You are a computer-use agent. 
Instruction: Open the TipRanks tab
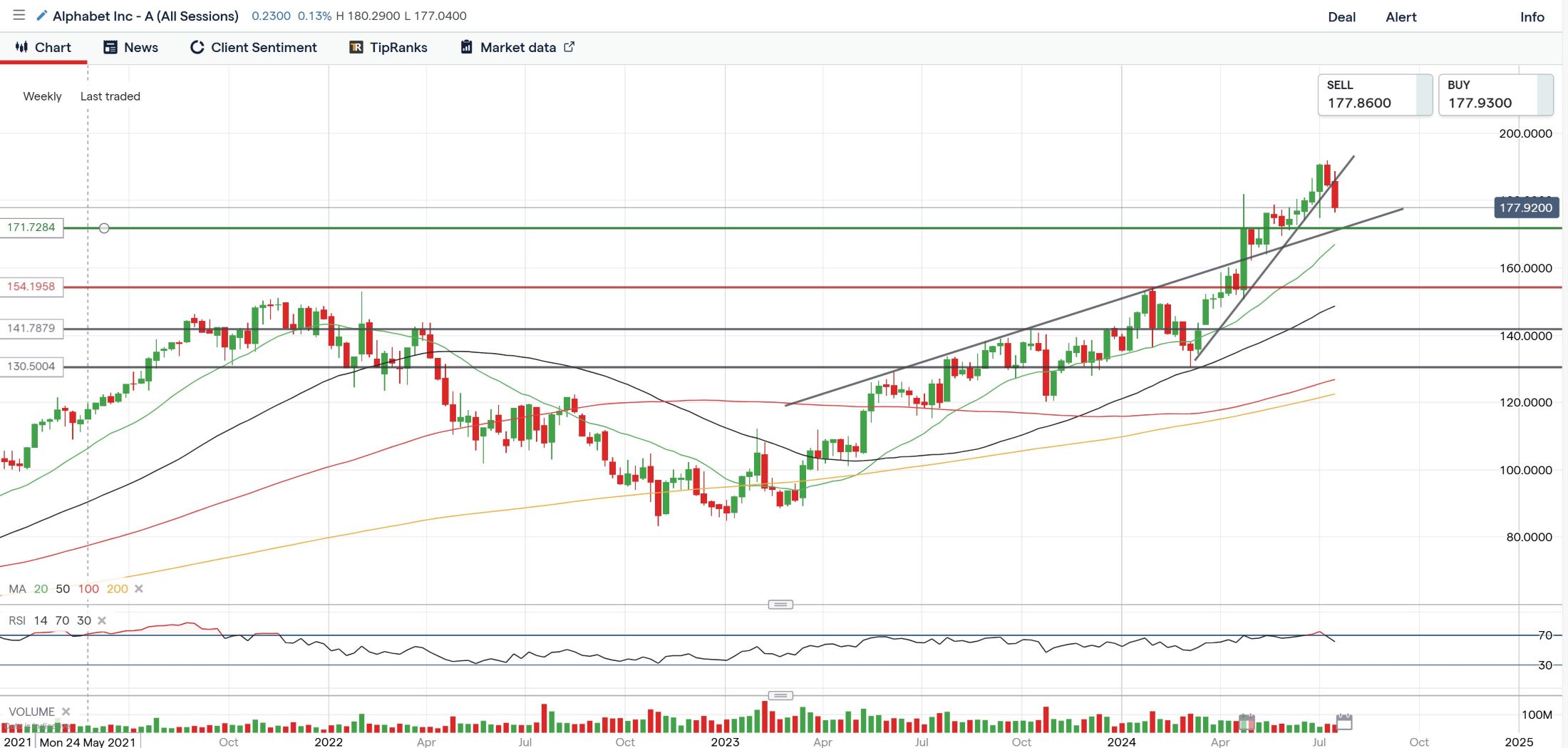pyautogui.click(x=388, y=48)
